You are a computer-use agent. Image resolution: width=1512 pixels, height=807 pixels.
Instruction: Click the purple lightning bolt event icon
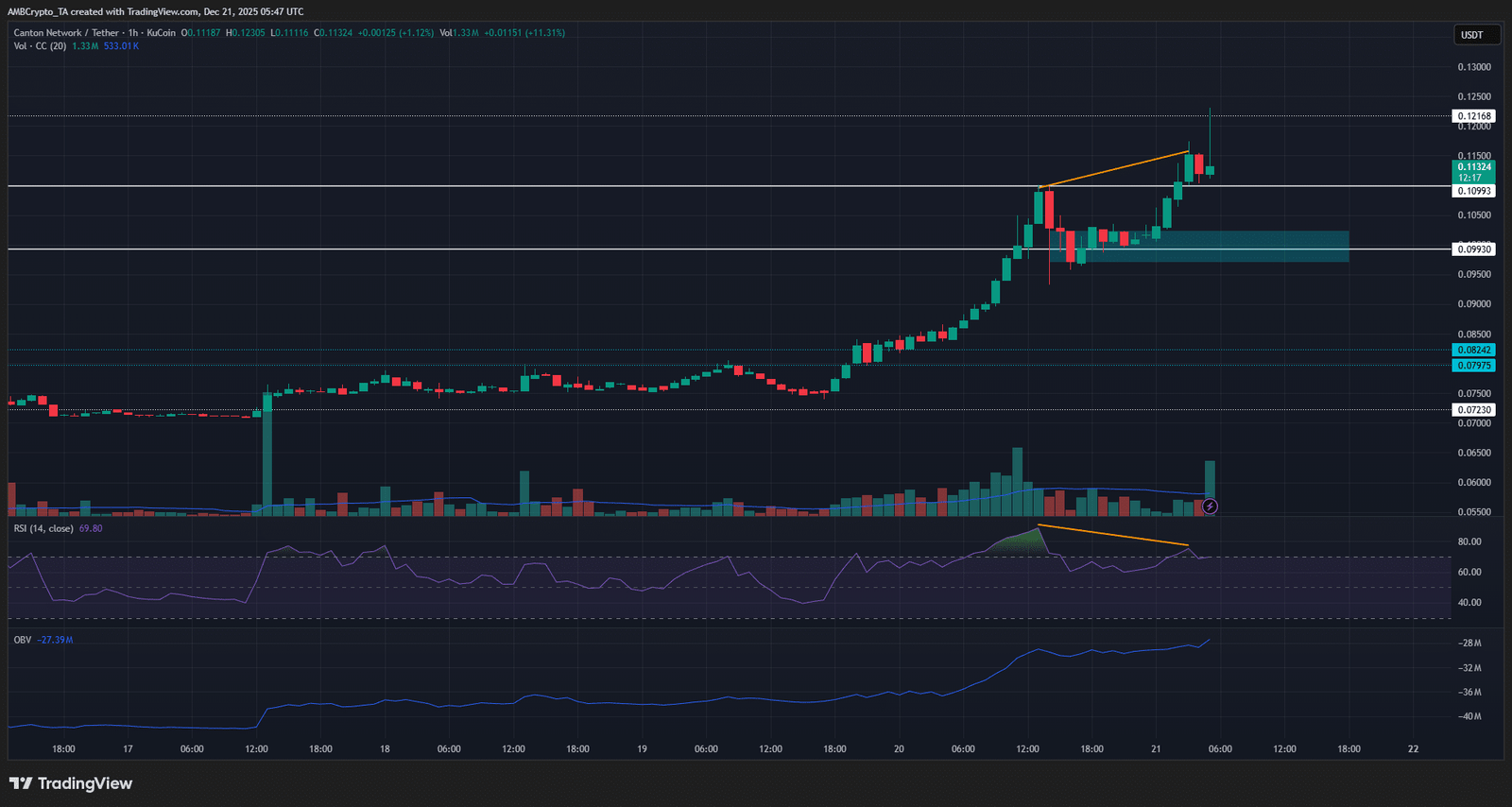(x=1210, y=507)
